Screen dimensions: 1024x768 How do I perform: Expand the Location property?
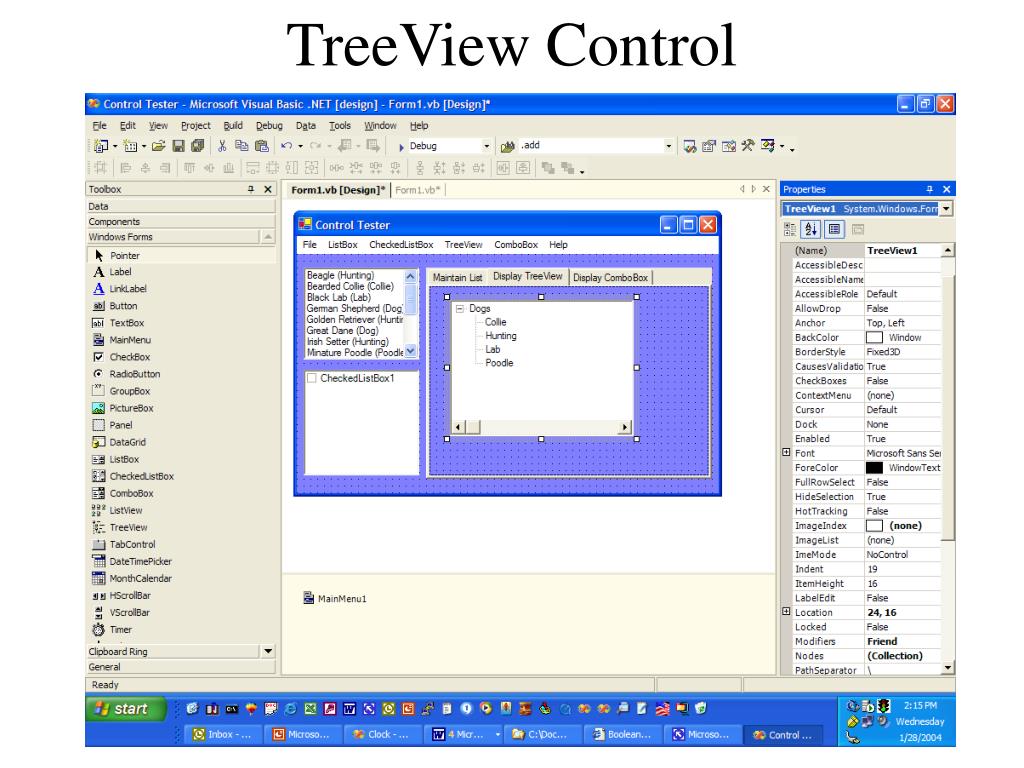click(786, 611)
